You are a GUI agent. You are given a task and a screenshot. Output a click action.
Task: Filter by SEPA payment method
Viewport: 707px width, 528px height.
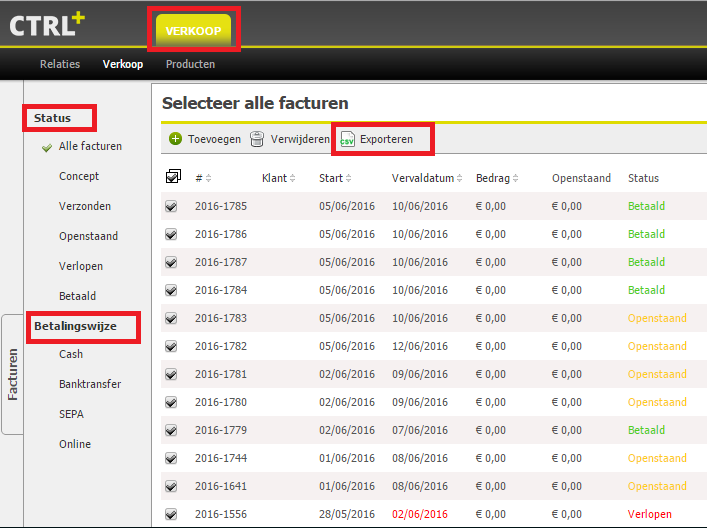pos(73,414)
